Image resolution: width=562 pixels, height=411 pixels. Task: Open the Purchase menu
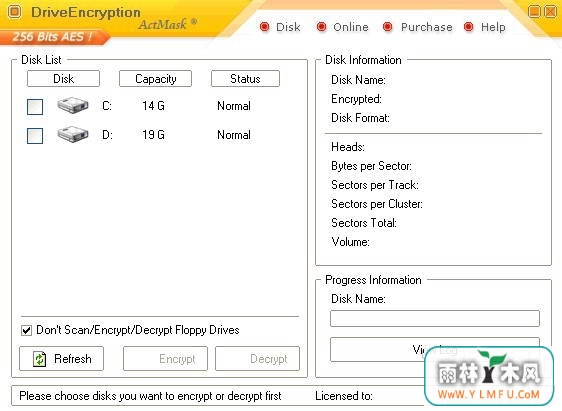coord(426,27)
